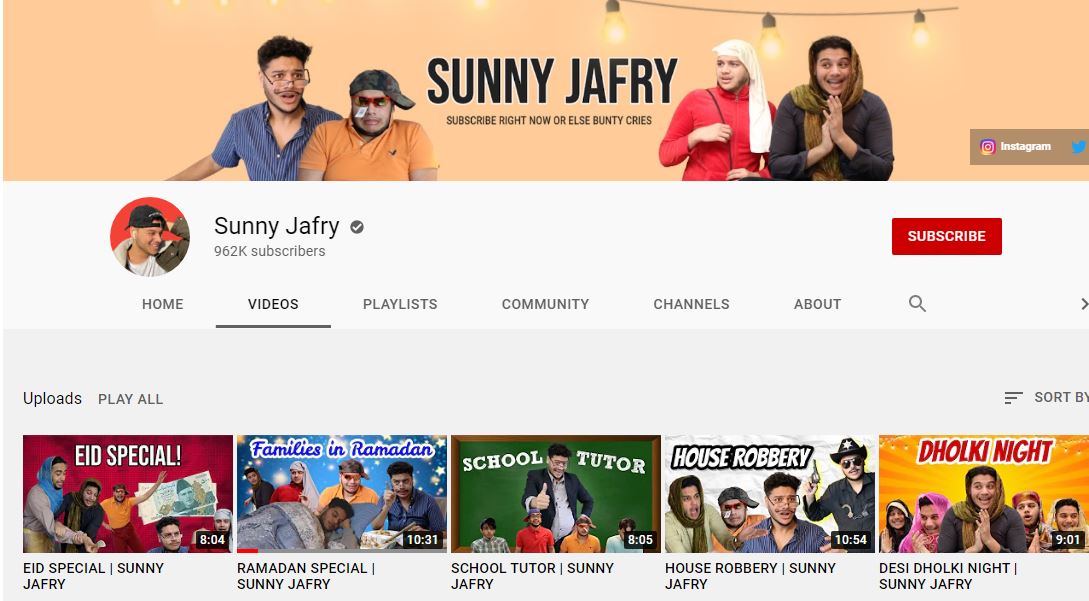Go to the Community tab

(545, 304)
